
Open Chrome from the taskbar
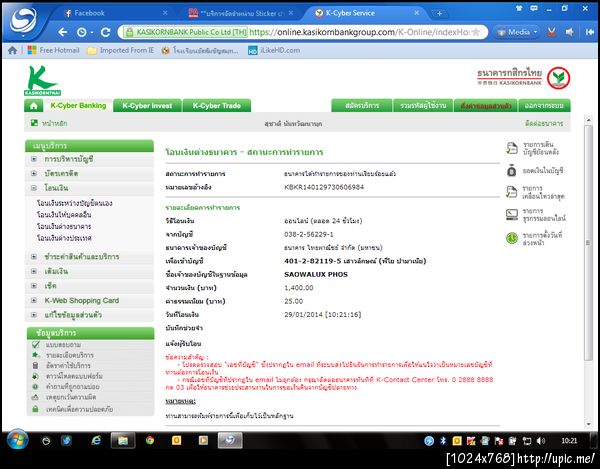pos(150,441)
